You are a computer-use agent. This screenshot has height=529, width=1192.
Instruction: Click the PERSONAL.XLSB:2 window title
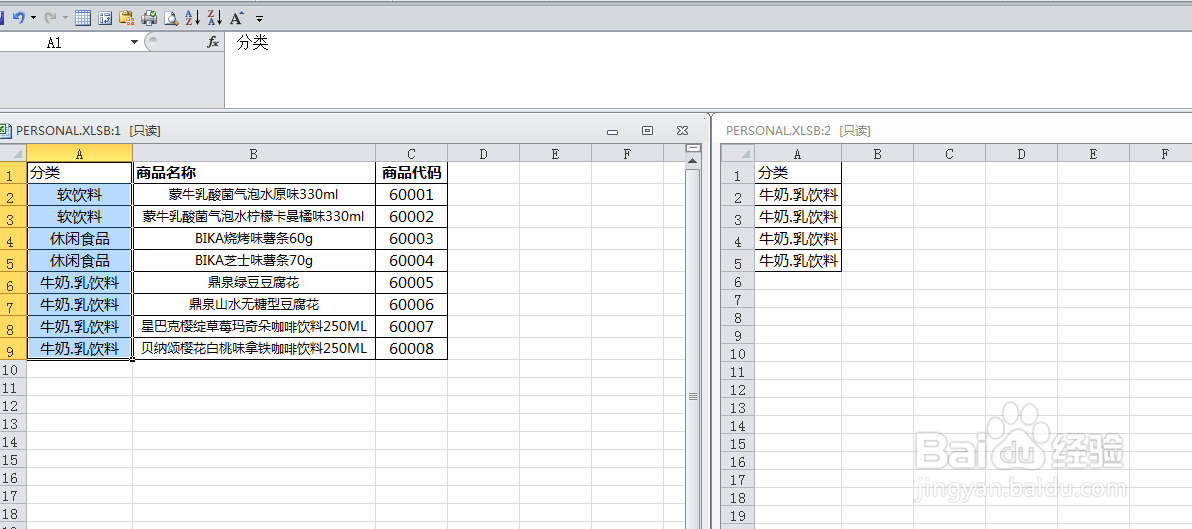[798, 131]
